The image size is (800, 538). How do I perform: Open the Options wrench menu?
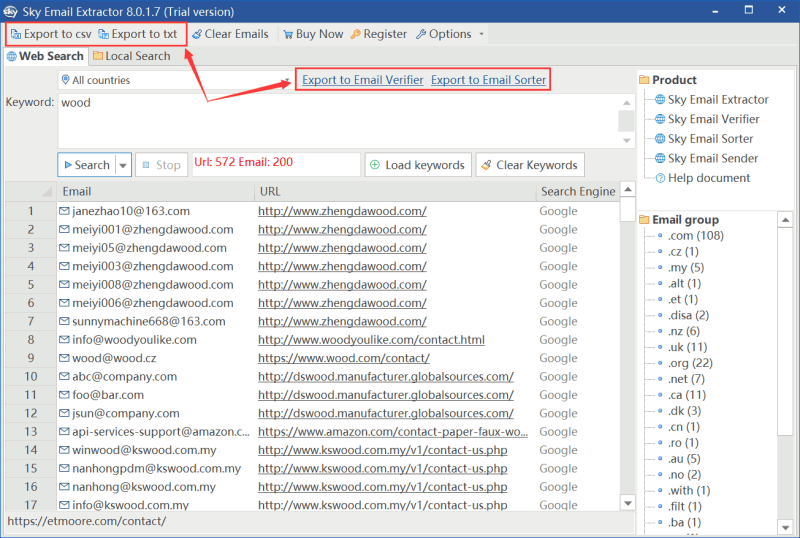444,34
